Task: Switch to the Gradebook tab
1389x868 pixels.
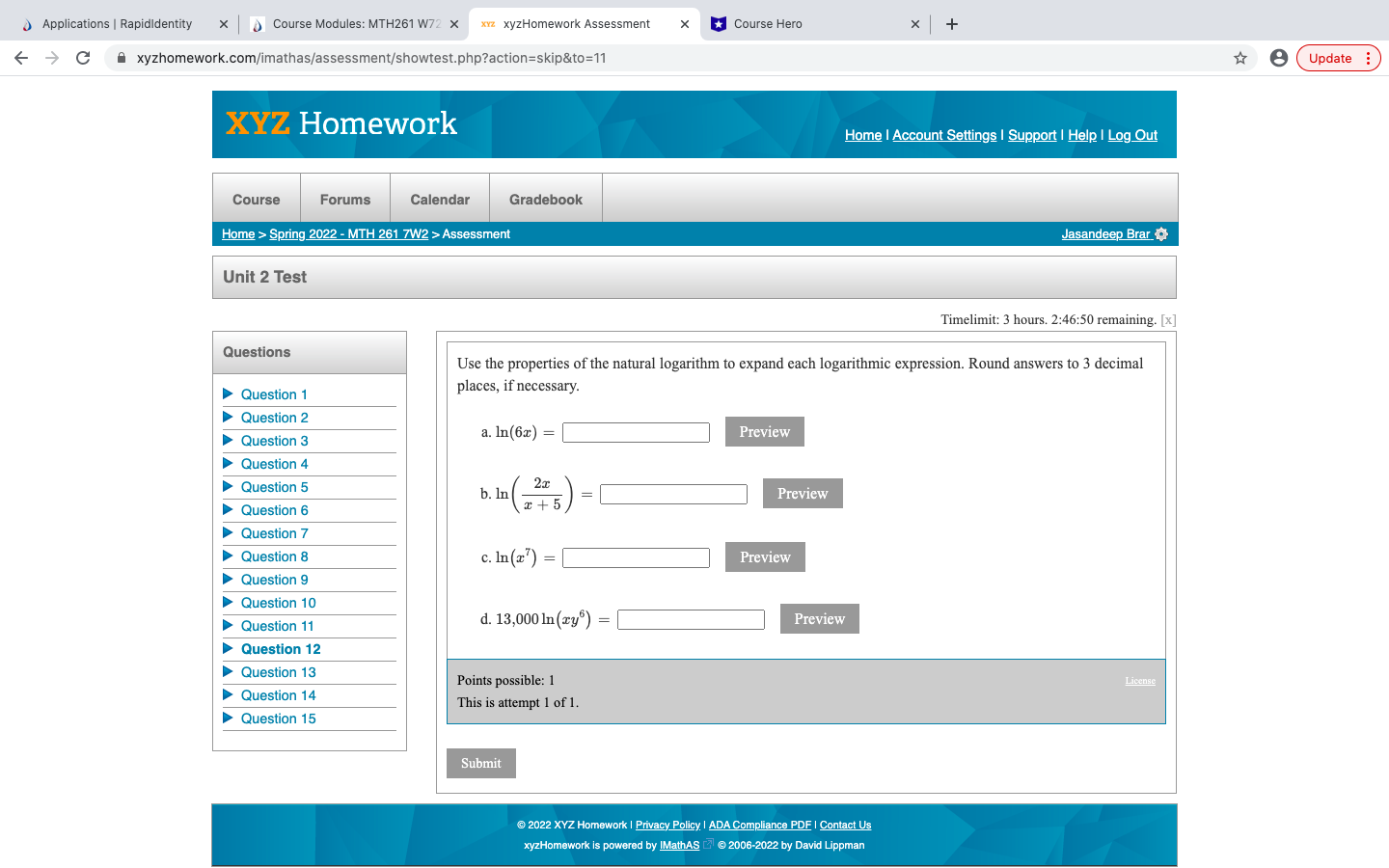Action: 545,198
